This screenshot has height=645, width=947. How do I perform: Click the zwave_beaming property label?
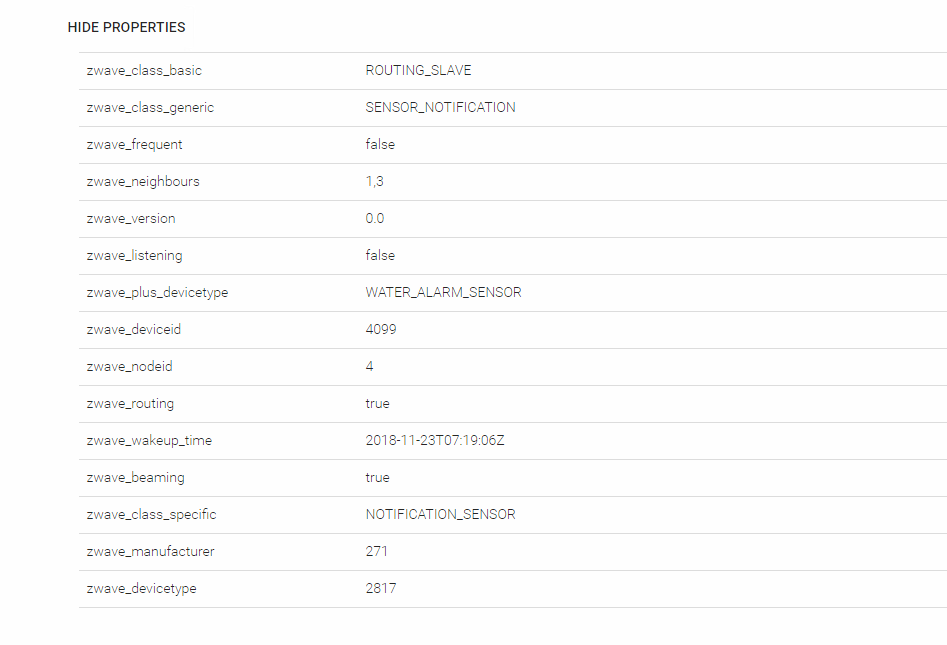[x=135, y=478]
